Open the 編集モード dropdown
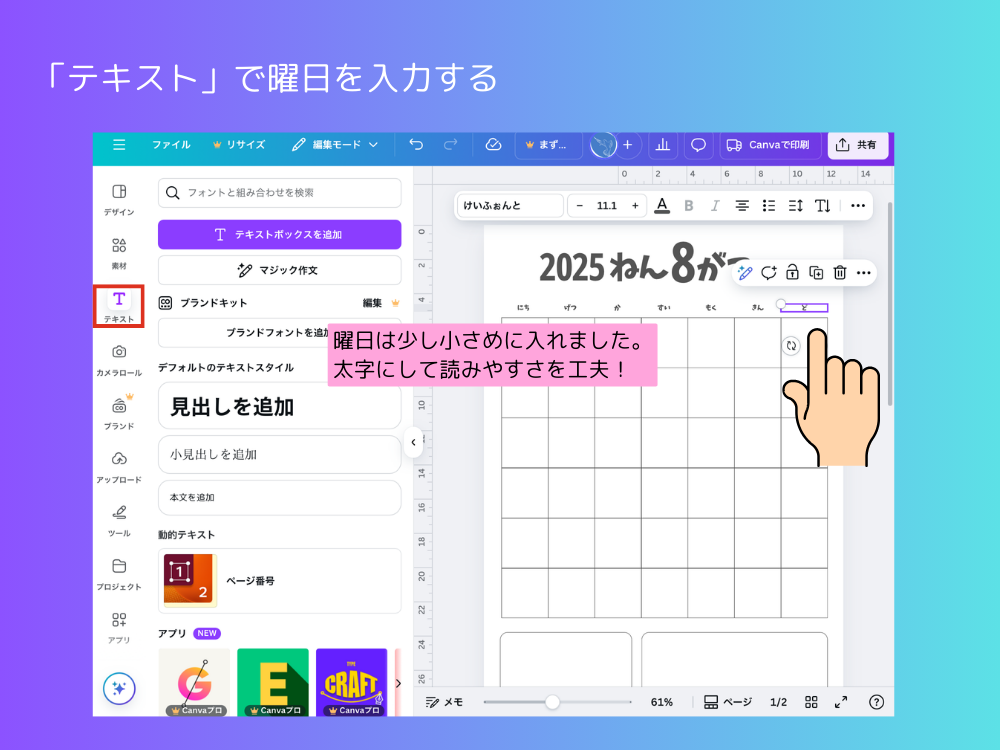 click(335, 144)
